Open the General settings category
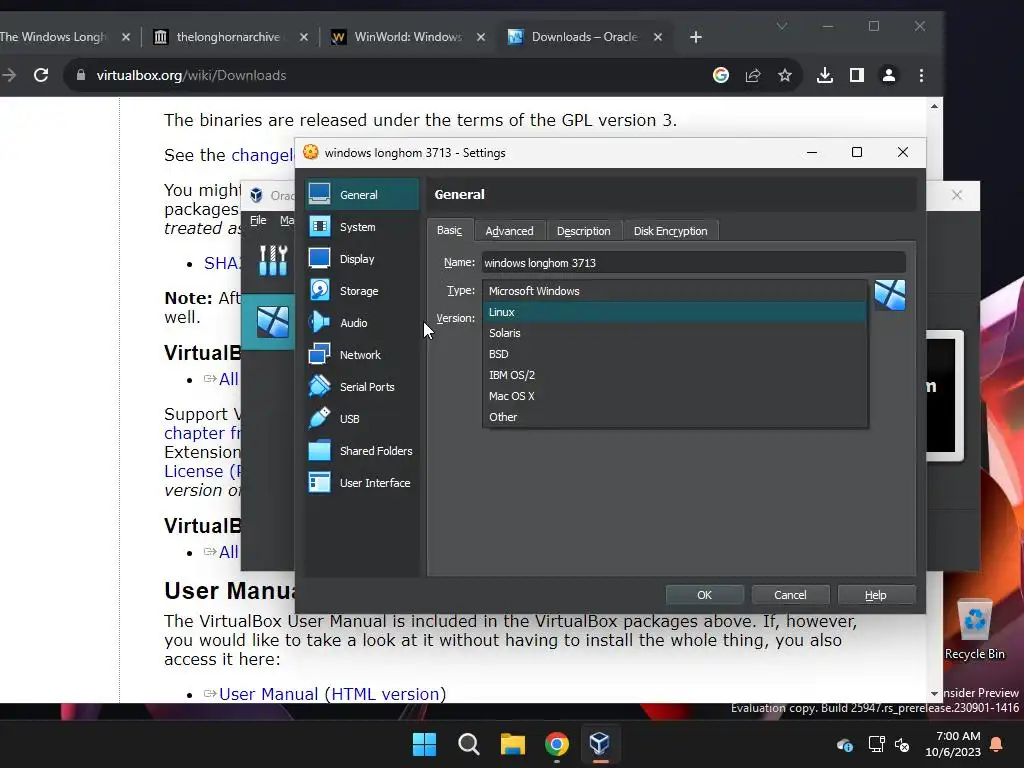Viewport: 1024px width, 768px height. (362, 195)
